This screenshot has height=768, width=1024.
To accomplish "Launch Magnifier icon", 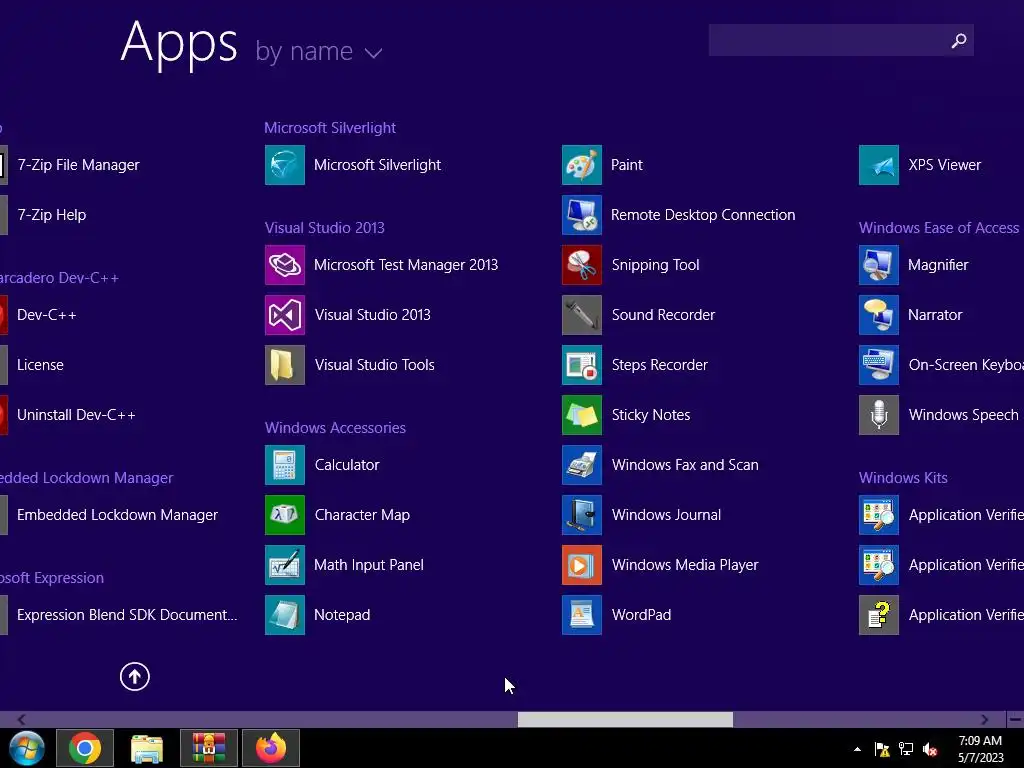I will pyautogui.click(x=879, y=265).
